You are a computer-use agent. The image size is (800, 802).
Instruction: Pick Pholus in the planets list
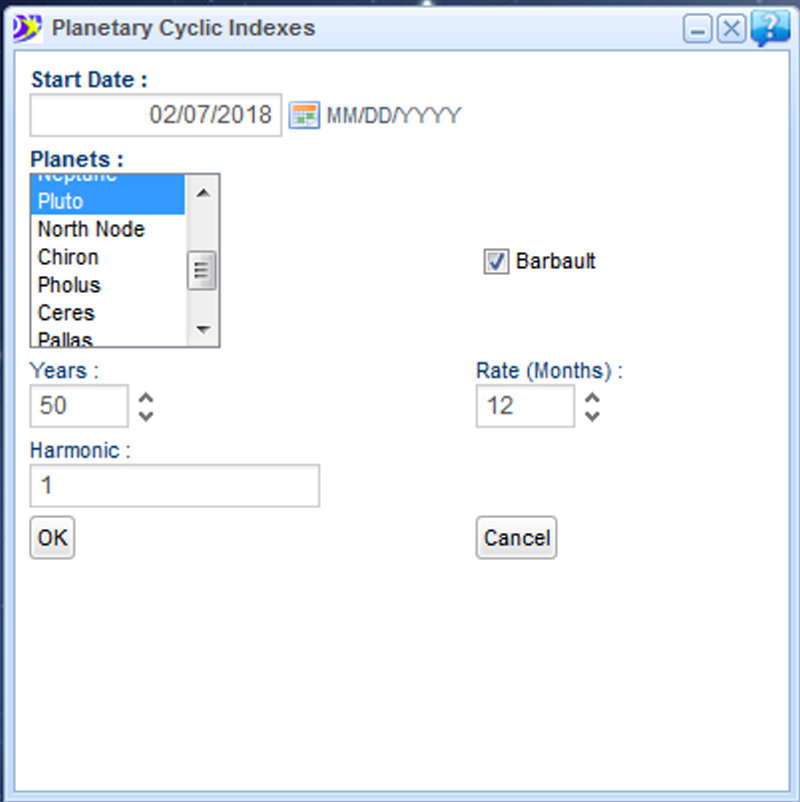107,285
